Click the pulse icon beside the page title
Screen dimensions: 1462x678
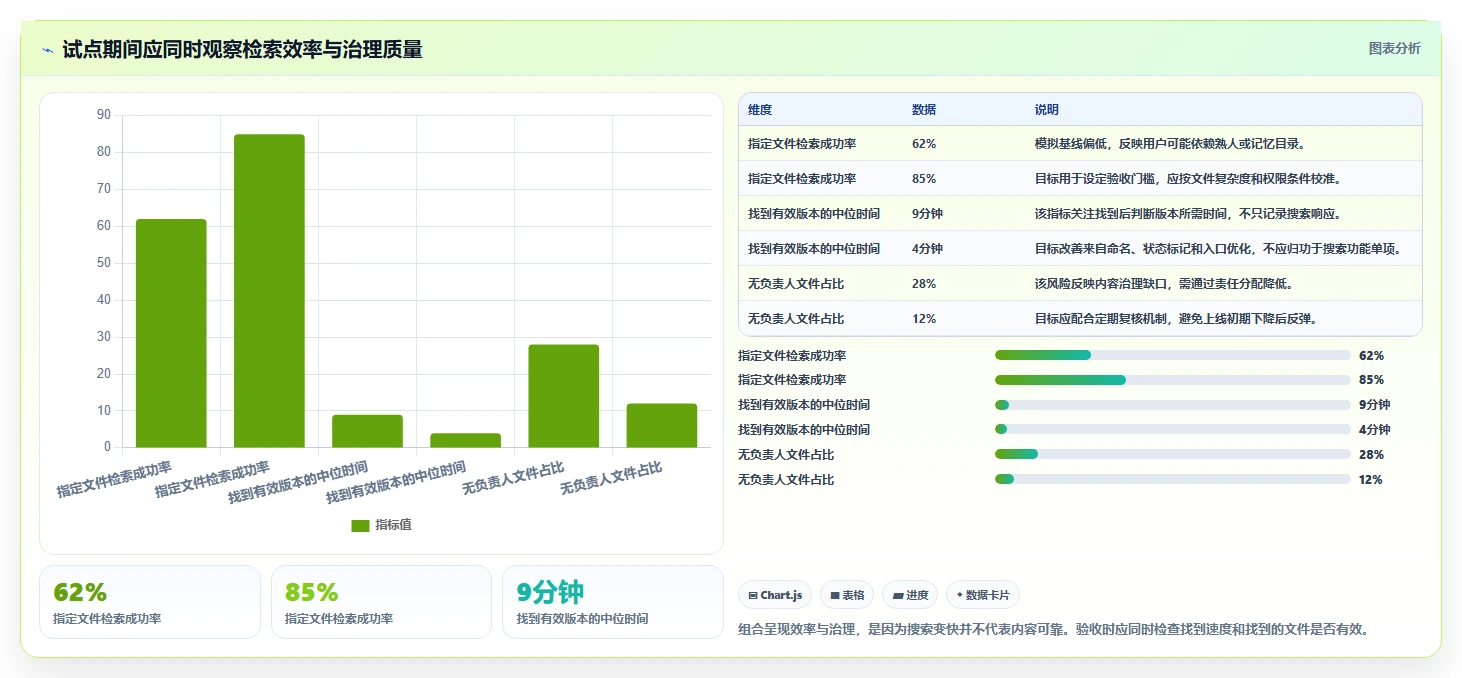tap(48, 50)
